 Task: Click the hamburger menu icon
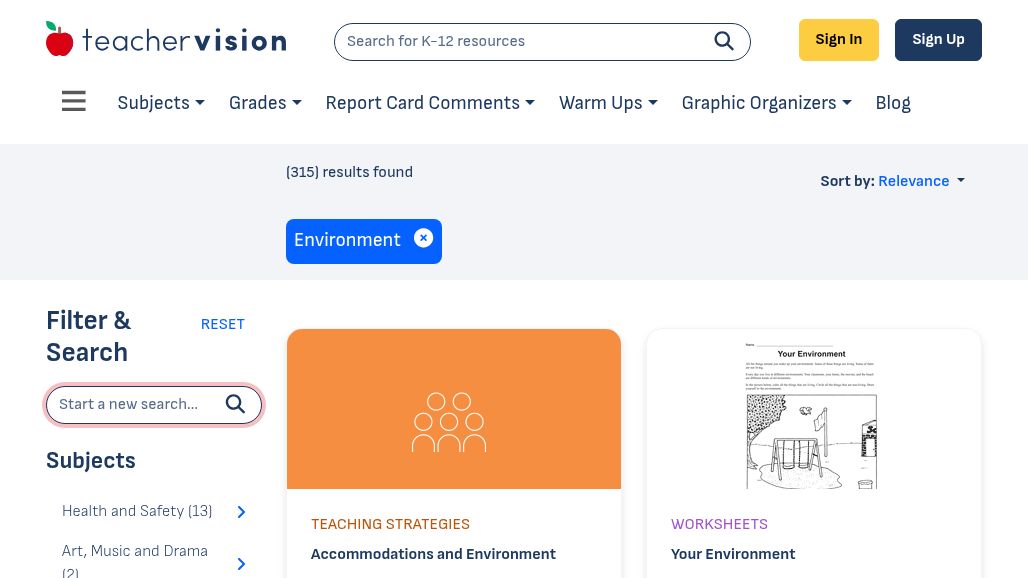(x=73, y=100)
